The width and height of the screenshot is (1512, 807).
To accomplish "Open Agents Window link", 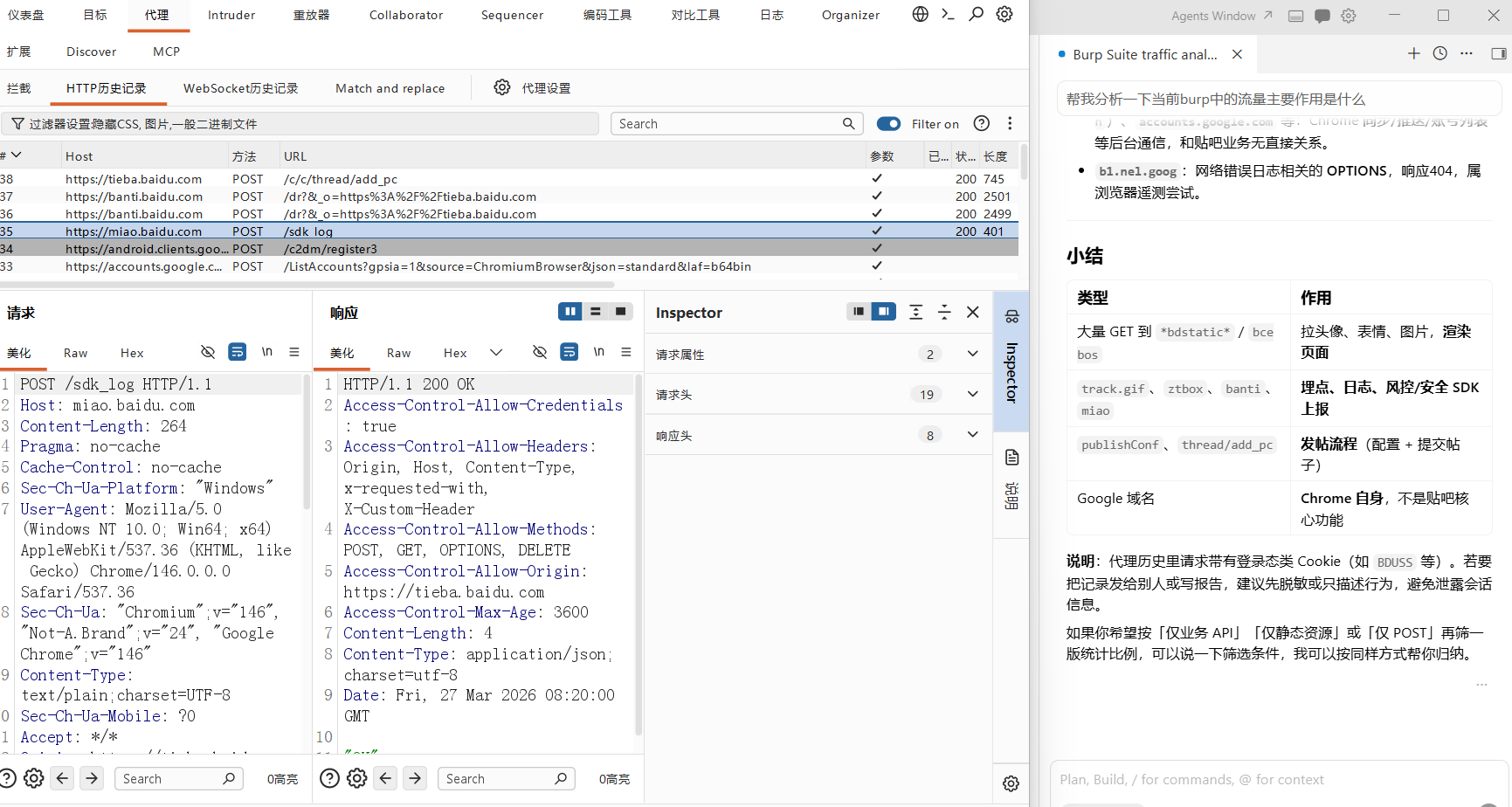I will tap(1221, 16).
